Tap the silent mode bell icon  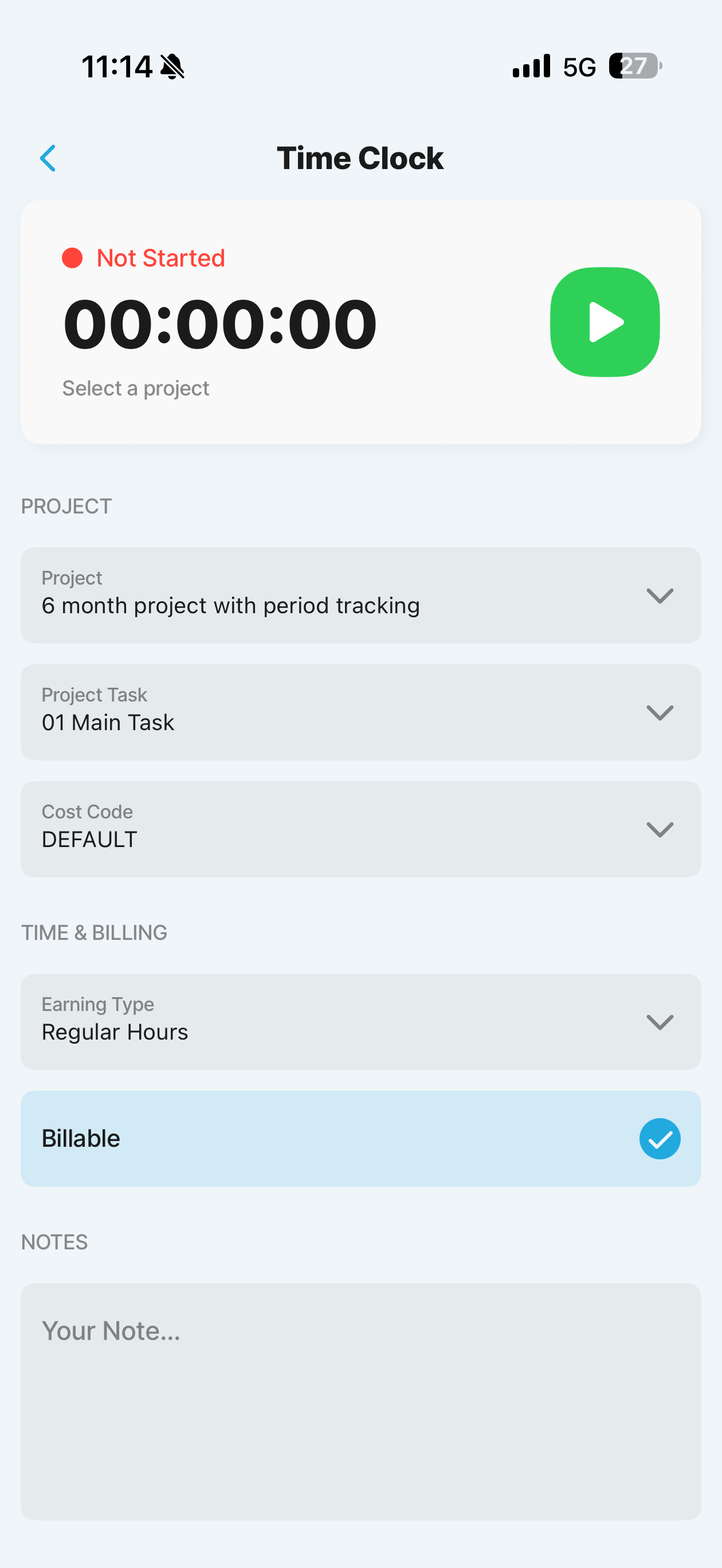(172, 66)
